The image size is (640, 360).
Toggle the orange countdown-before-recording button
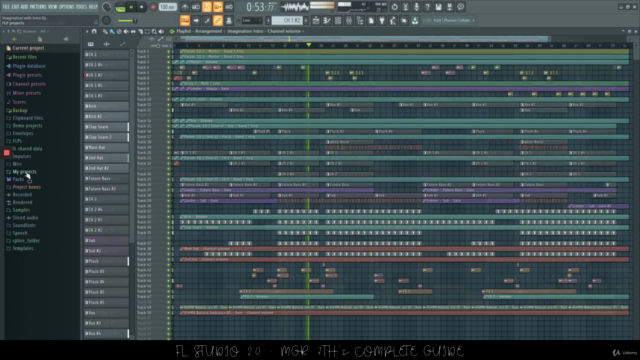click(207, 7)
